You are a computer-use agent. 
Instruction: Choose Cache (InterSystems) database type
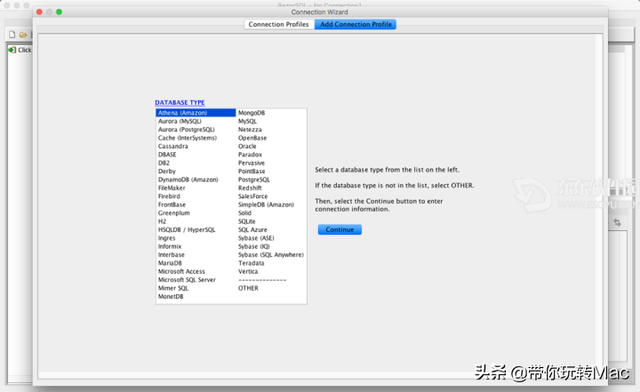tap(187, 138)
